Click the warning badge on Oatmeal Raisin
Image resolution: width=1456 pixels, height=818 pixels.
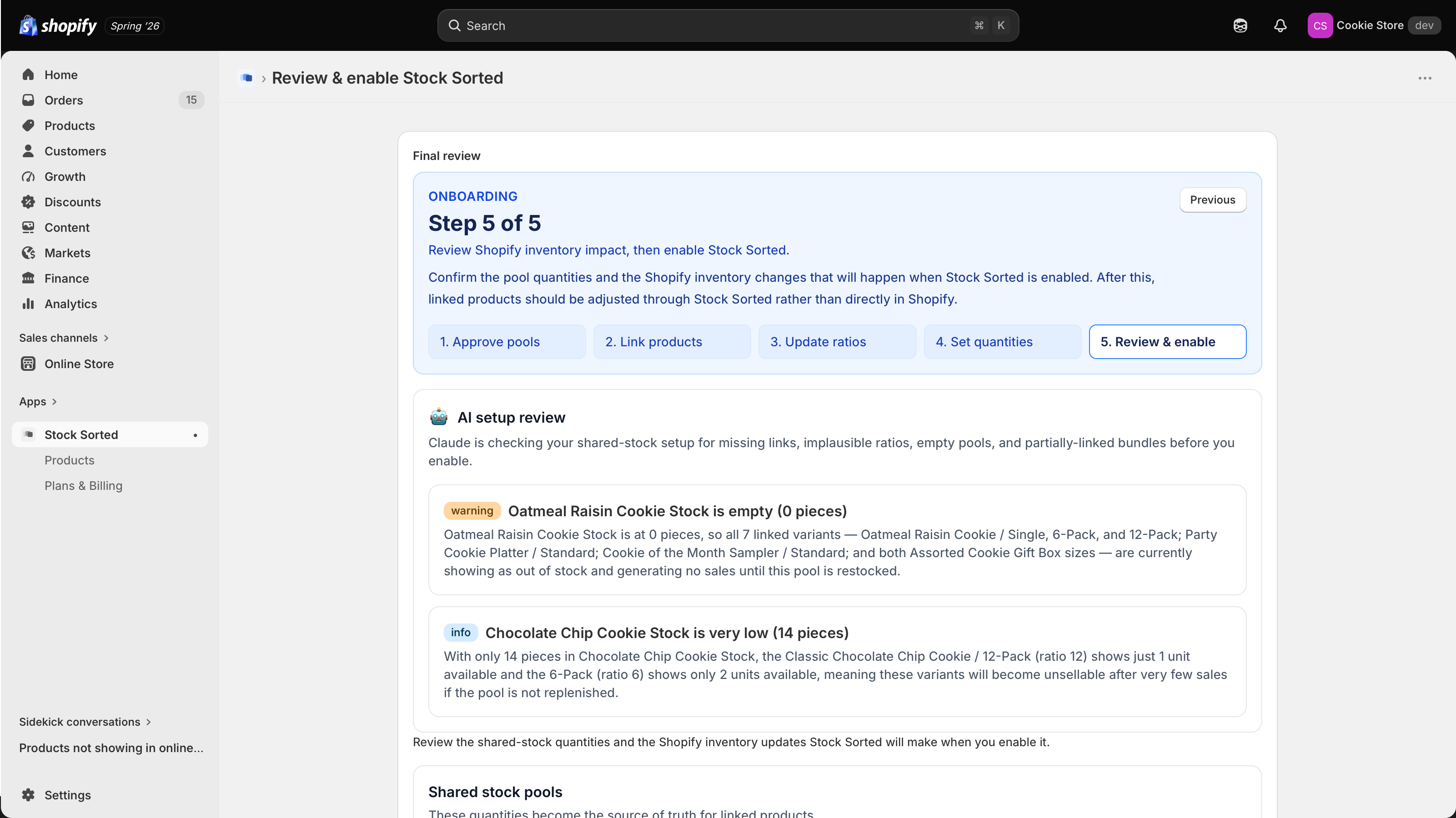[472, 510]
